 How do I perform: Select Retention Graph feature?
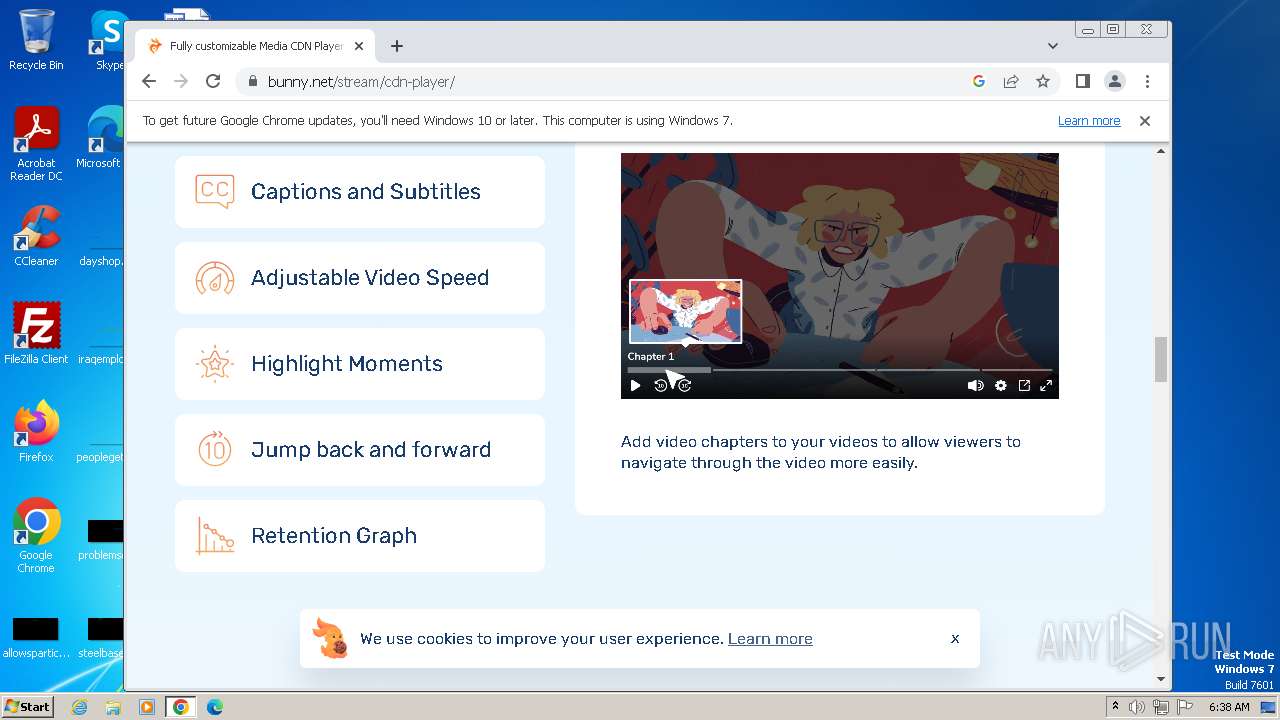pyautogui.click(x=360, y=535)
